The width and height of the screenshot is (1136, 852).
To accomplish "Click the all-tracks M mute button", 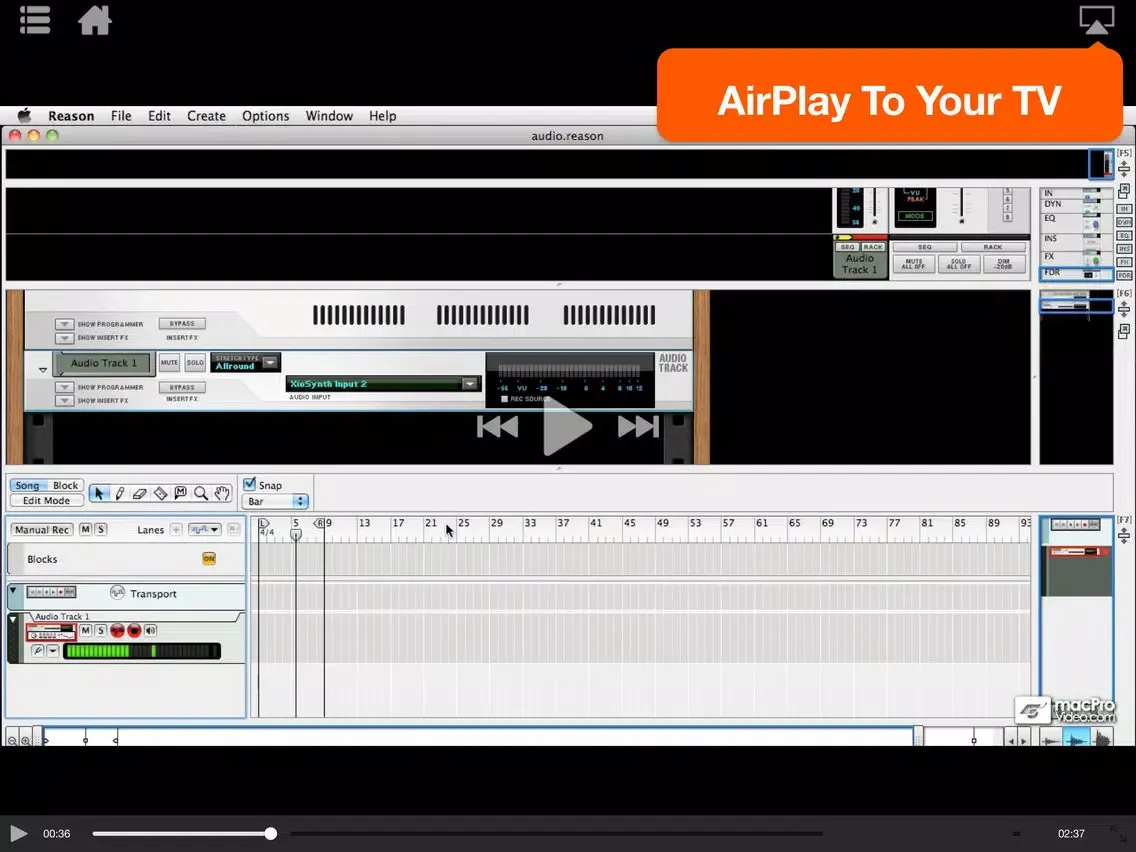I will click(x=85, y=530).
